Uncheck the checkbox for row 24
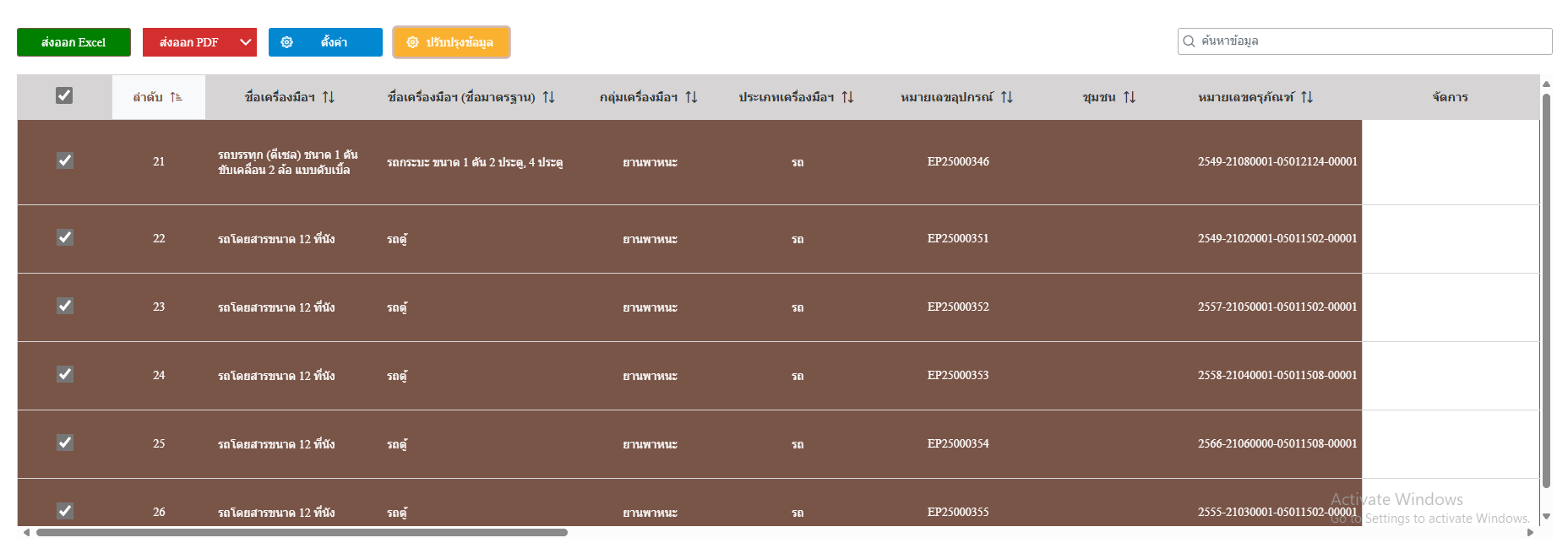 64,374
